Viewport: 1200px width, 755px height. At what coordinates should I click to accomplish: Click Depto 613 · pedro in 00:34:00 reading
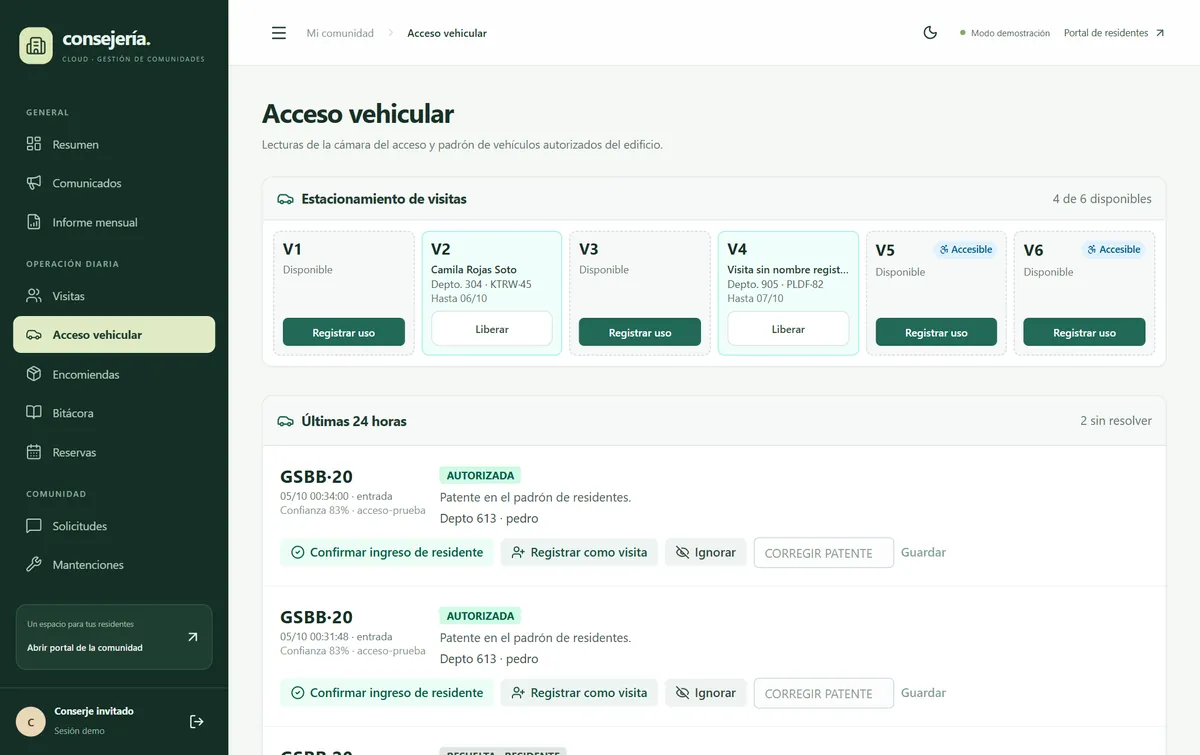click(x=489, y=519)
